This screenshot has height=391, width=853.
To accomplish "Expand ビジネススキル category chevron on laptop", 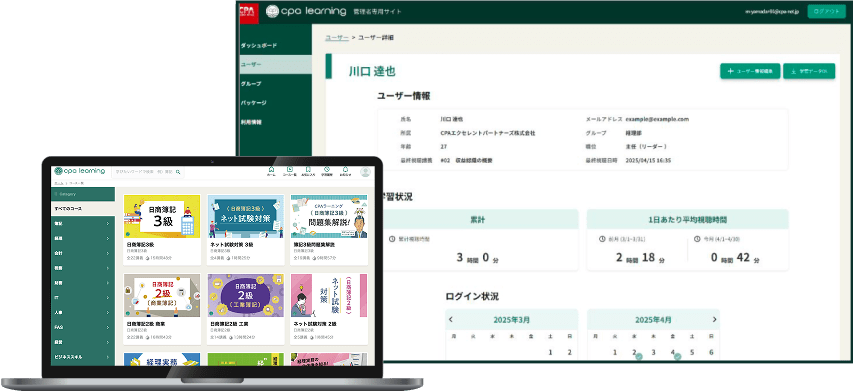I will 108,357.
